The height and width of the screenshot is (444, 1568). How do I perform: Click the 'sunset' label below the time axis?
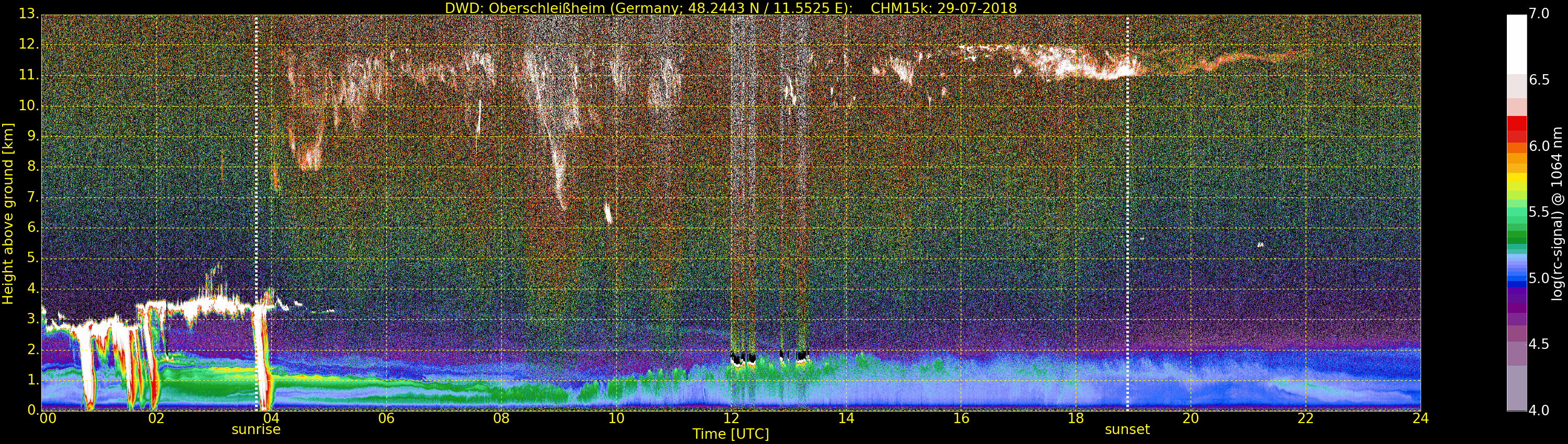tap(1127, 429)
